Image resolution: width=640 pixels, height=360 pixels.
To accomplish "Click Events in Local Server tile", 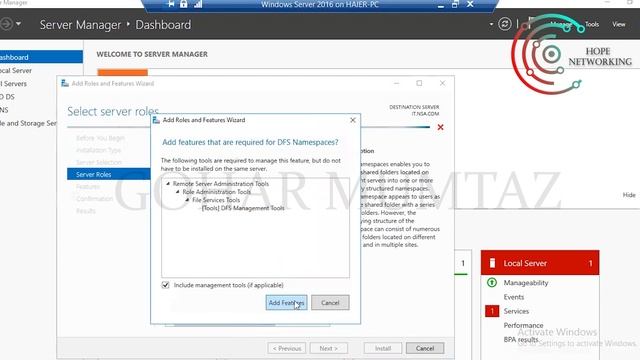I will pyautogui.click(x=513, y=297).
